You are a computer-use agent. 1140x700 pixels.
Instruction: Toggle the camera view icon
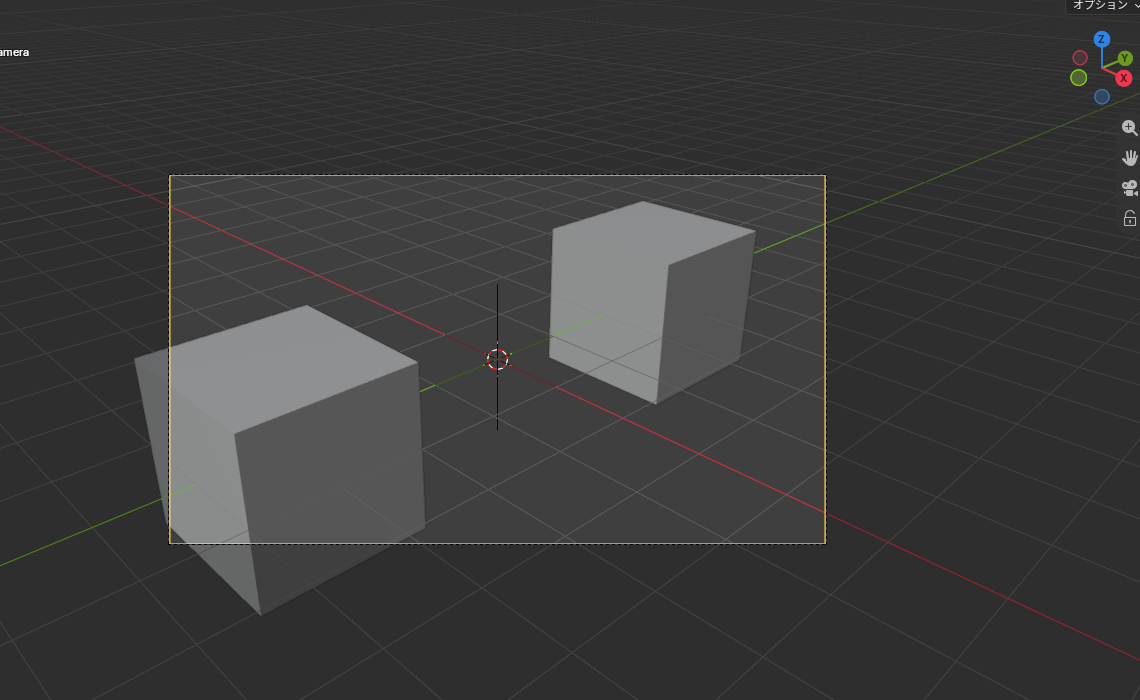(1129, 188)
